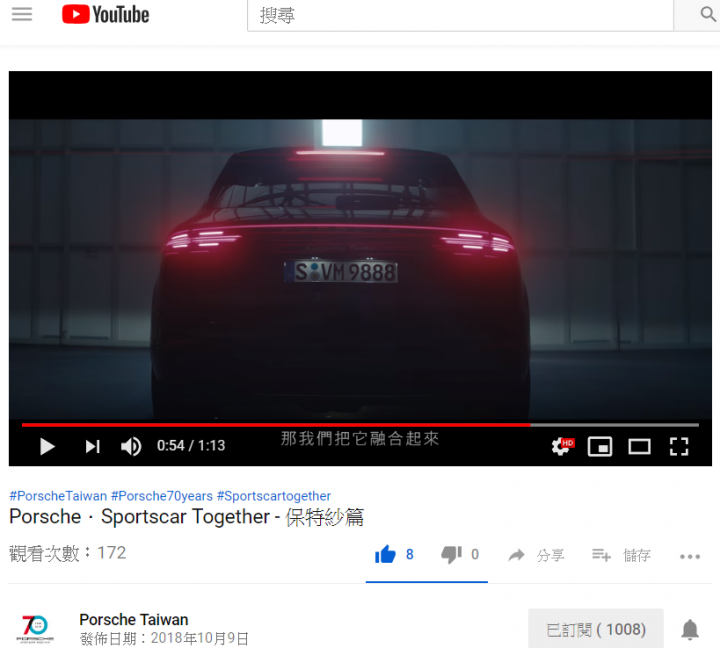Click the search magnifier button
This screenshot has height=648, width=720.
click(708, 14)
